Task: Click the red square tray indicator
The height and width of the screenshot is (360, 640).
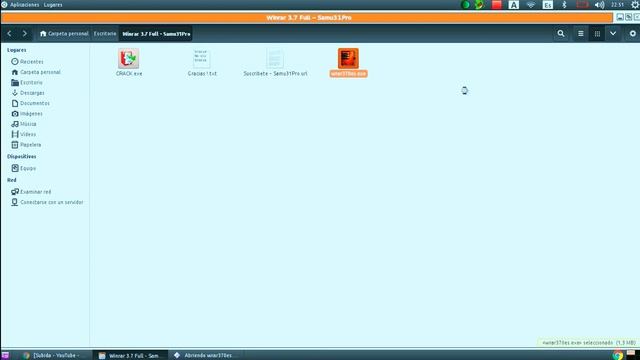Action: click(496, 5)
